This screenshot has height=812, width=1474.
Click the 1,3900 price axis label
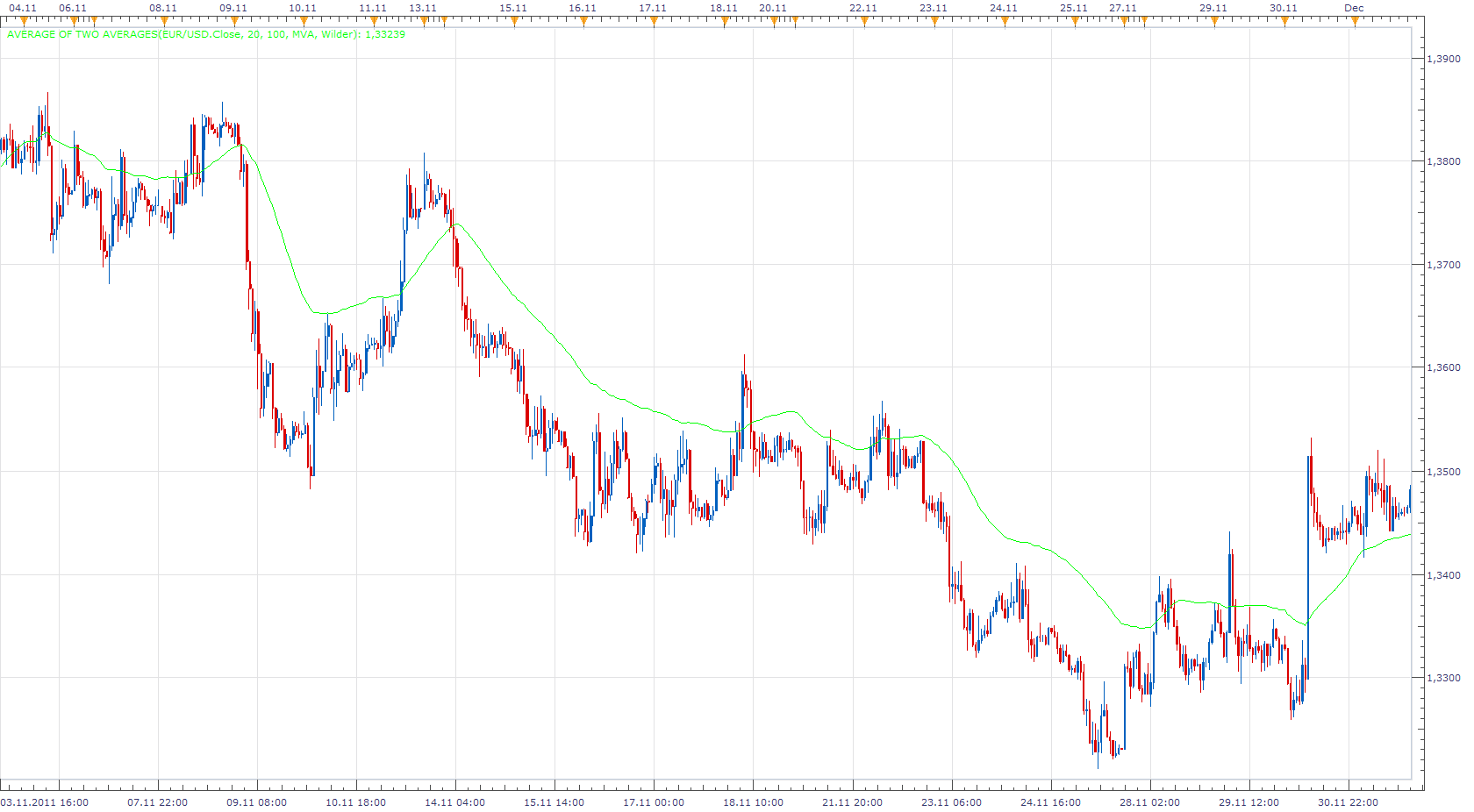(x=1444, y=59)
